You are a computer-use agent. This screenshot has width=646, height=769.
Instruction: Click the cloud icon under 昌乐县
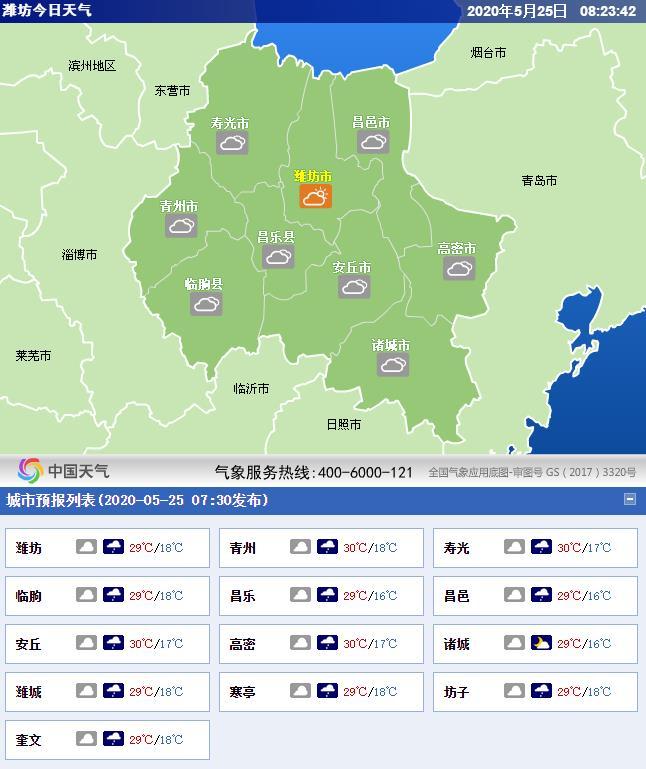tap(278, 257)
